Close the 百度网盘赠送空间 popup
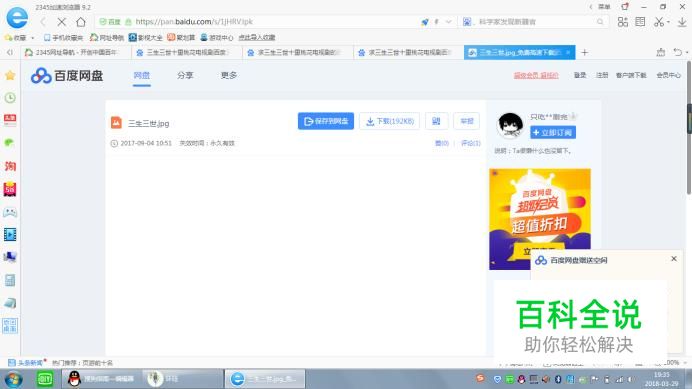Image resolution: width=692 pixels, height=389 pixels. 674,259
